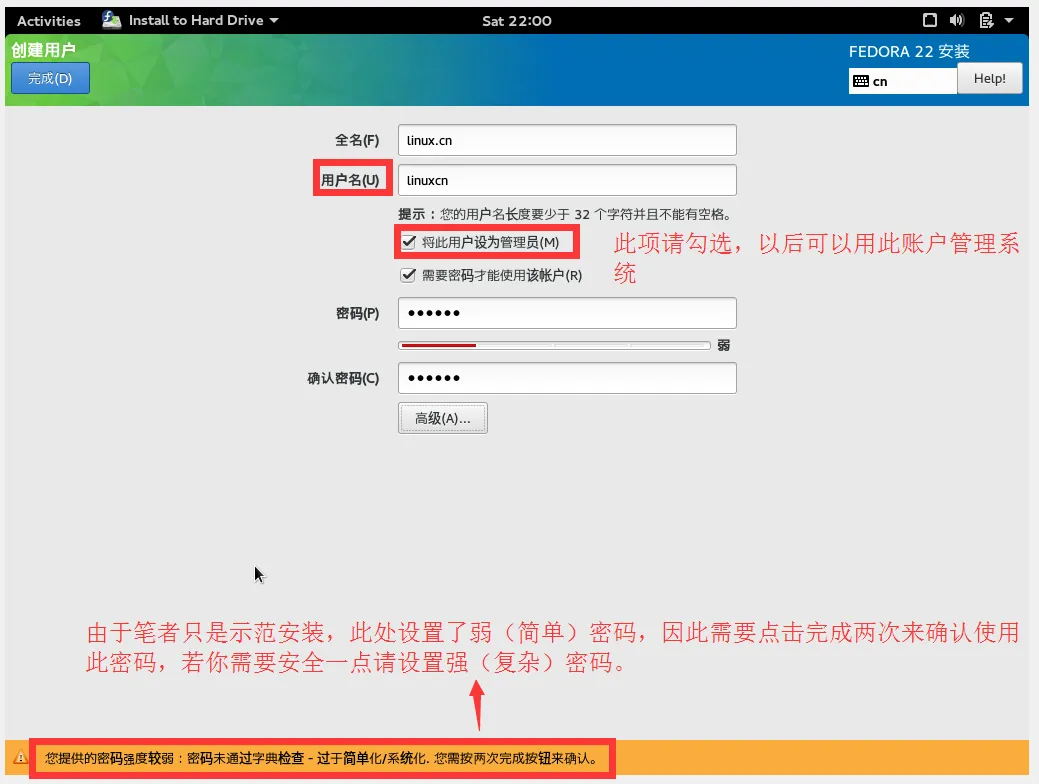The image size is (1039, 784).
Task: Toggle 需要密码才能使用该帐户(R) checkbox
Action: (408, 275)
